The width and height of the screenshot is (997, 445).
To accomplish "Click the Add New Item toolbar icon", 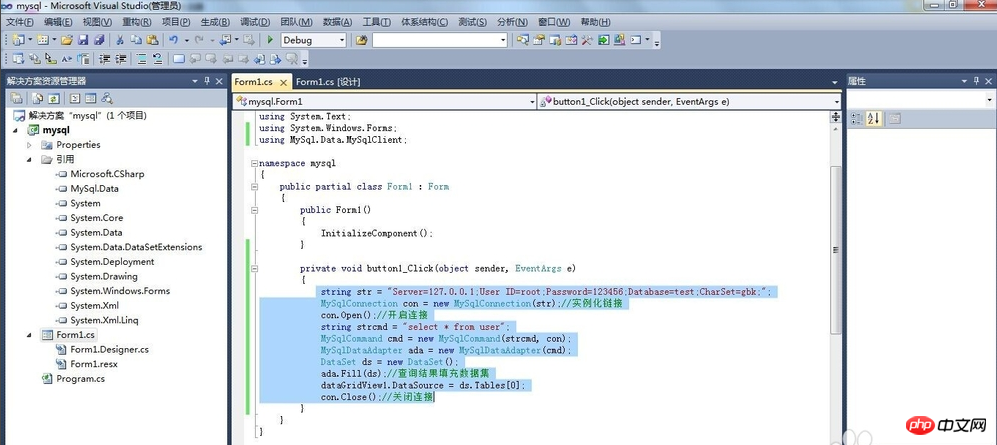I will [x=42, y=40].
